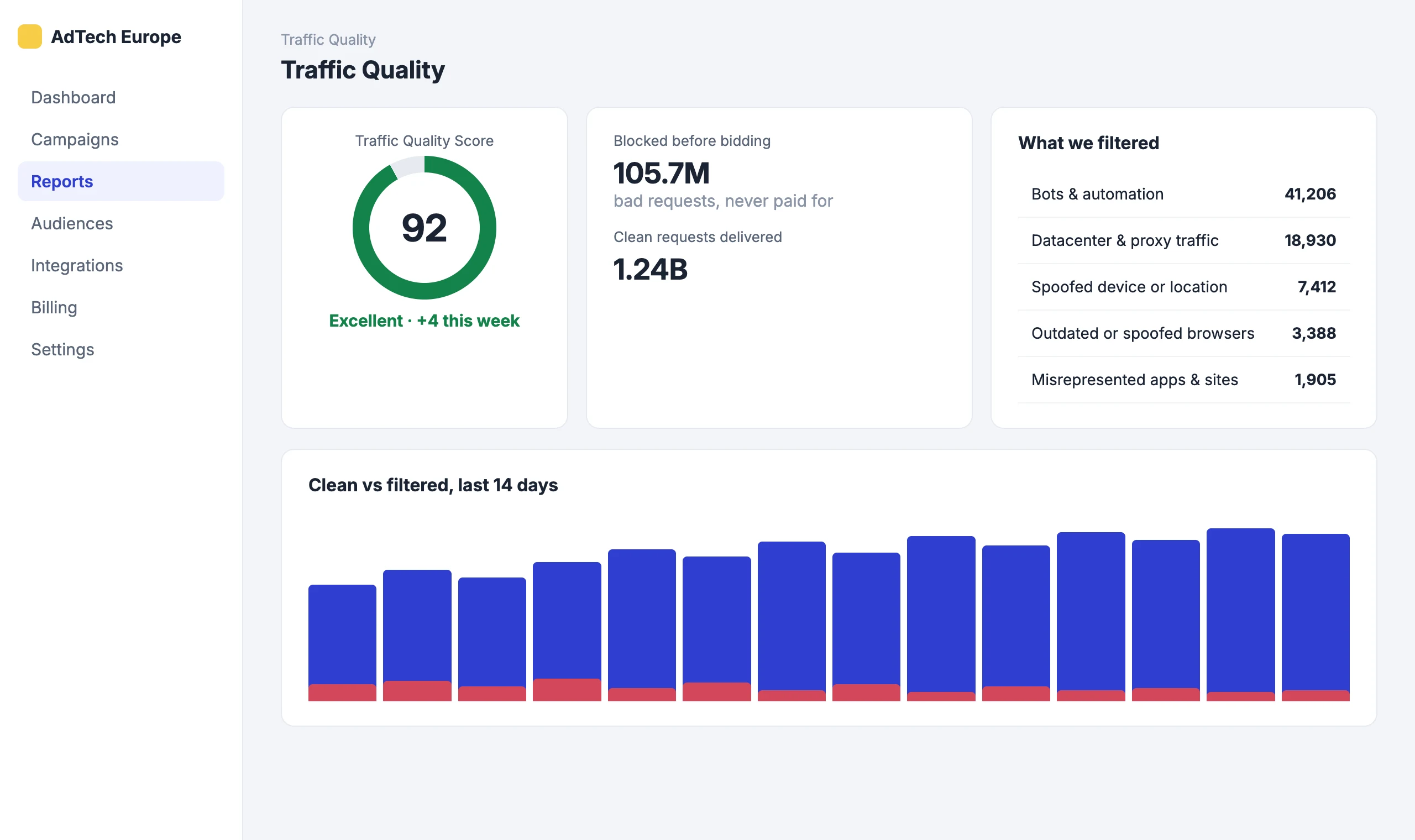The image size is (1415, 840).
Task: Click the yellow AdTech Europe logo icon
Action: coord(29,36)
